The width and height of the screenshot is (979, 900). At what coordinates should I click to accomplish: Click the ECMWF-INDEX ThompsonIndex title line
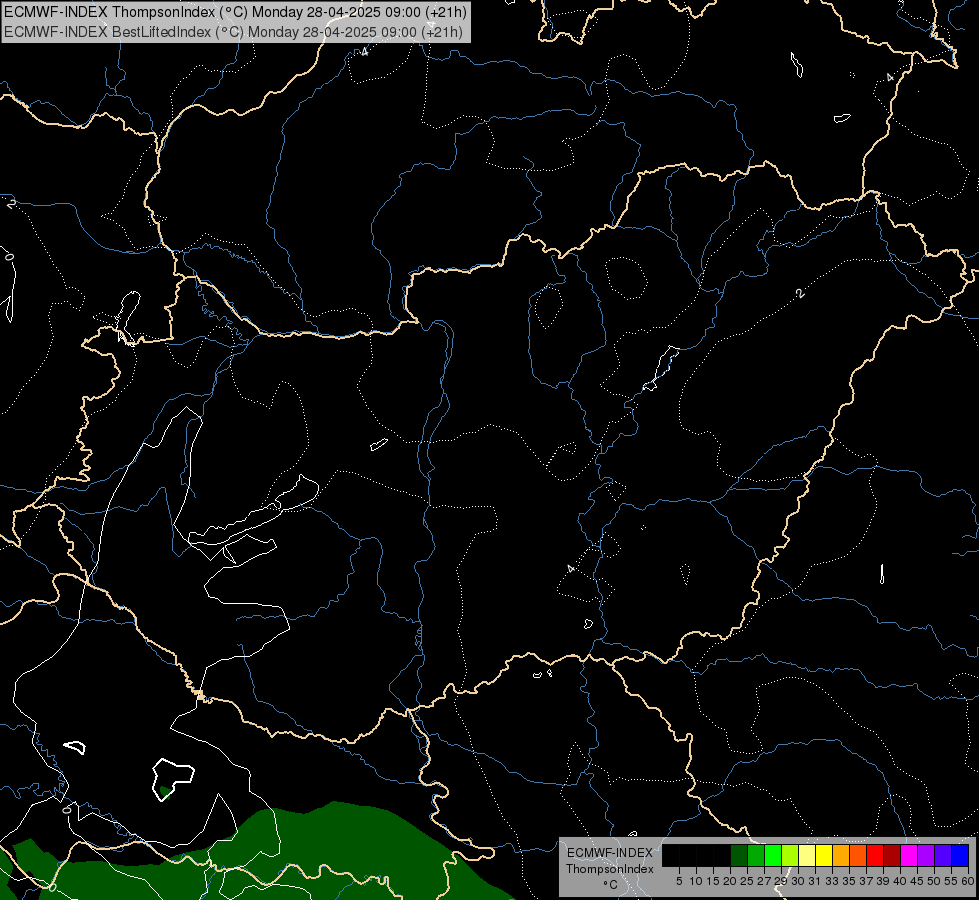[235, 12]
